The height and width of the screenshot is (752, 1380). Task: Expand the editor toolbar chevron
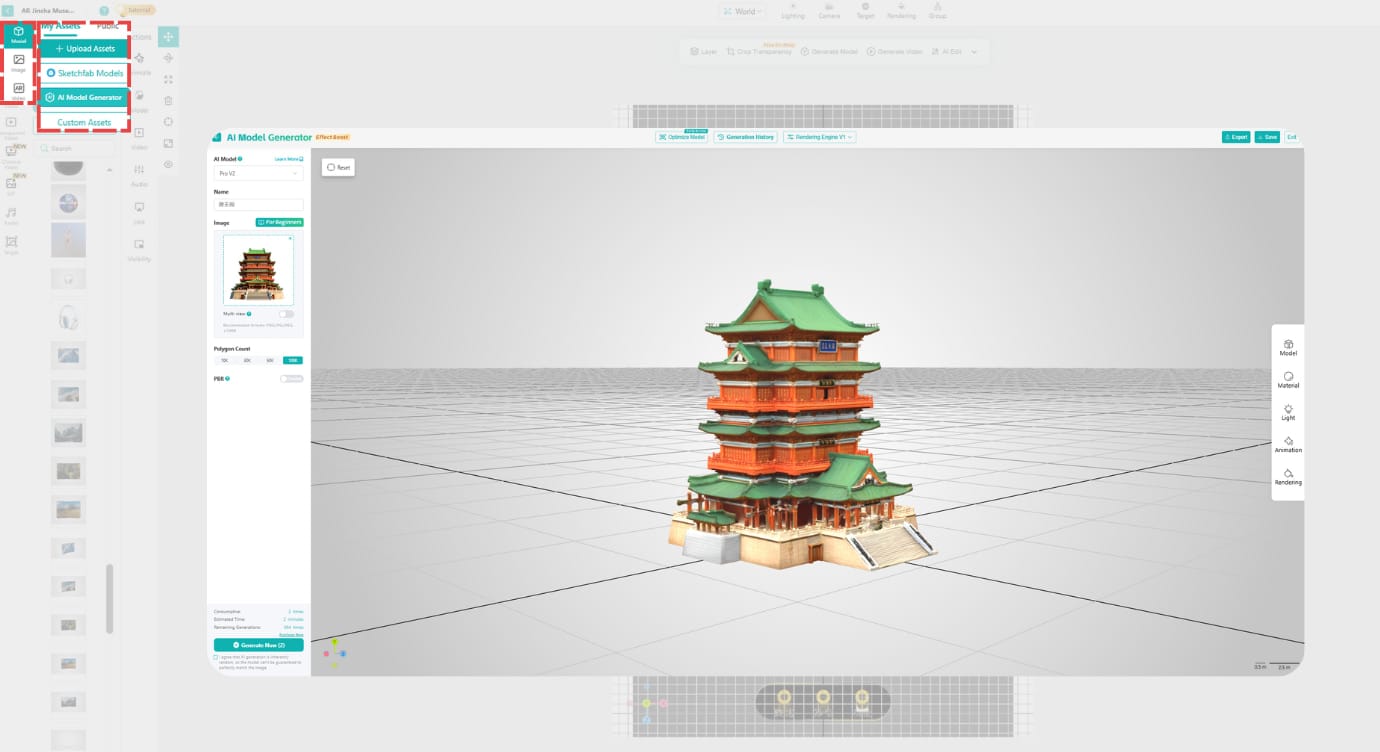pos(975,51)
